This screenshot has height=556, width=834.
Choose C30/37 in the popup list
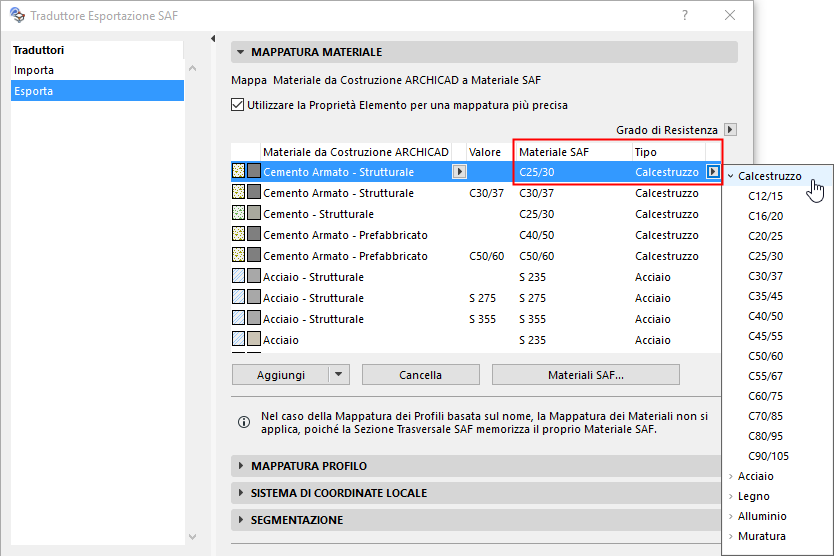(x=765, y=276)
